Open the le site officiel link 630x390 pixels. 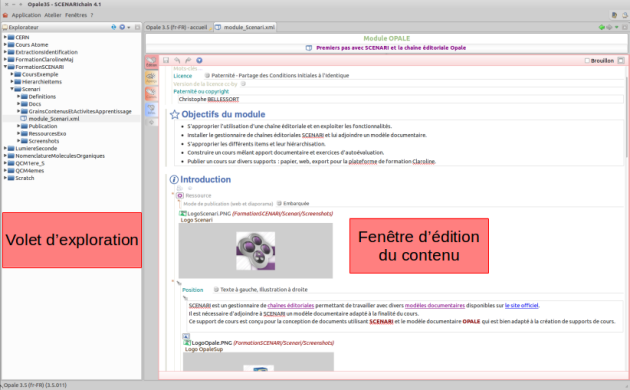point(522,306)
